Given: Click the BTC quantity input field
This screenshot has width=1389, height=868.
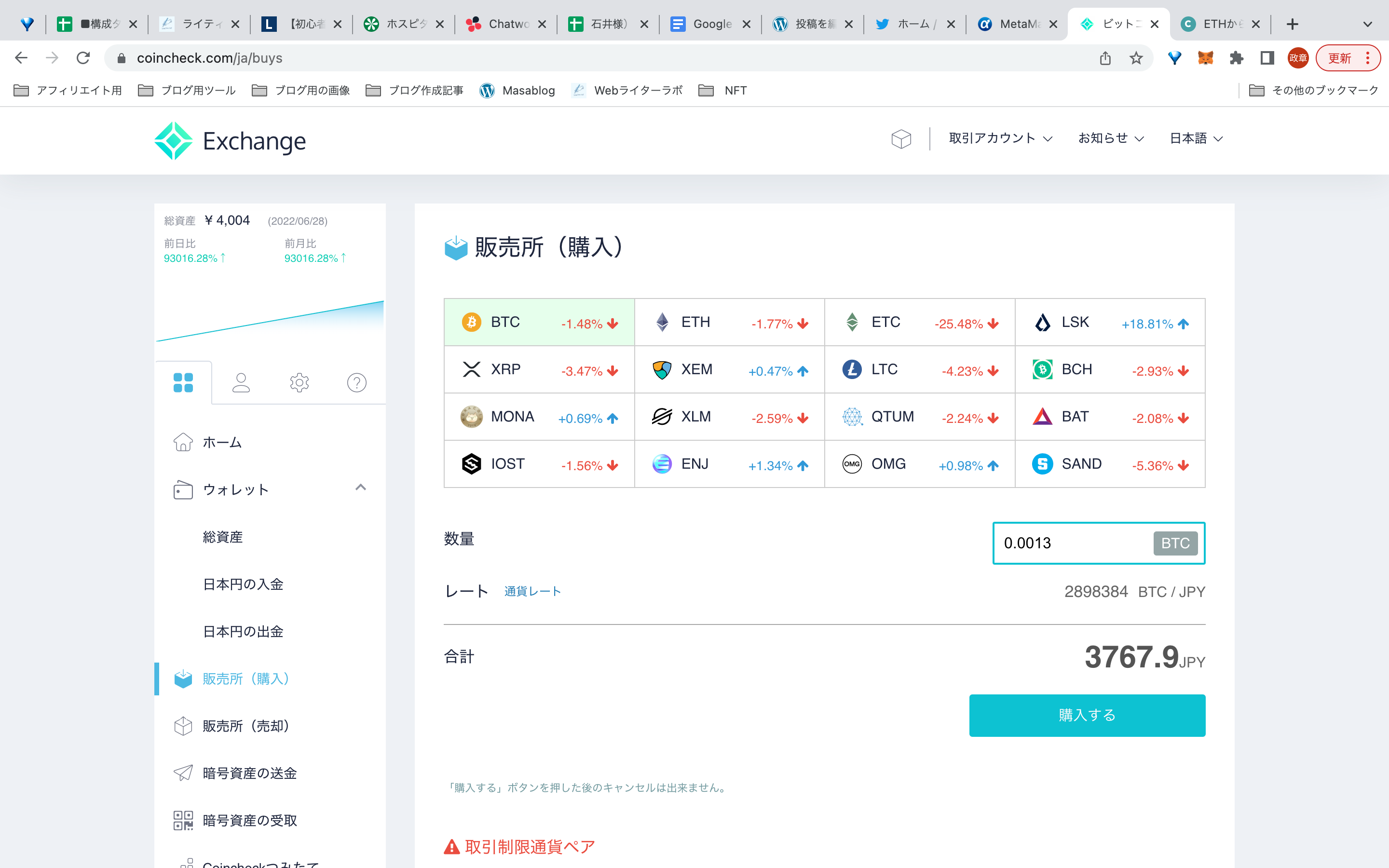Looking at the screenshot, I should click(1099, 543).
